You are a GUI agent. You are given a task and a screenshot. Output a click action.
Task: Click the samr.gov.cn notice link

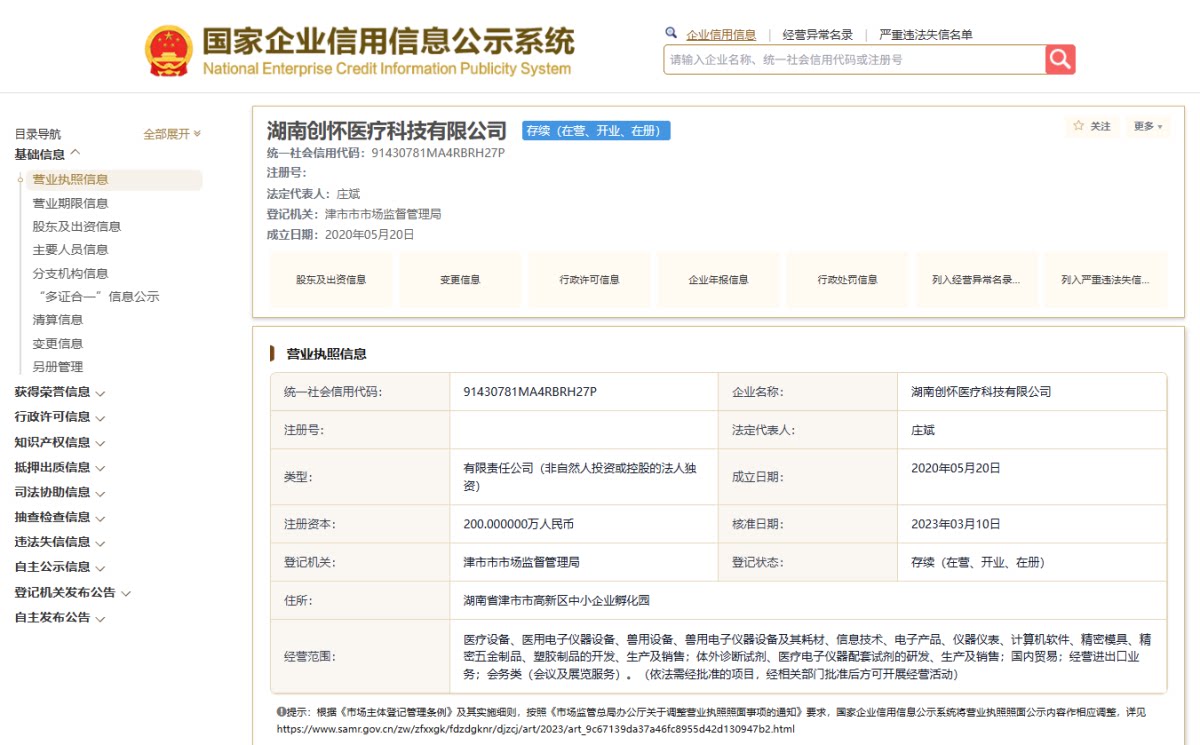click(x=535, y=729)
